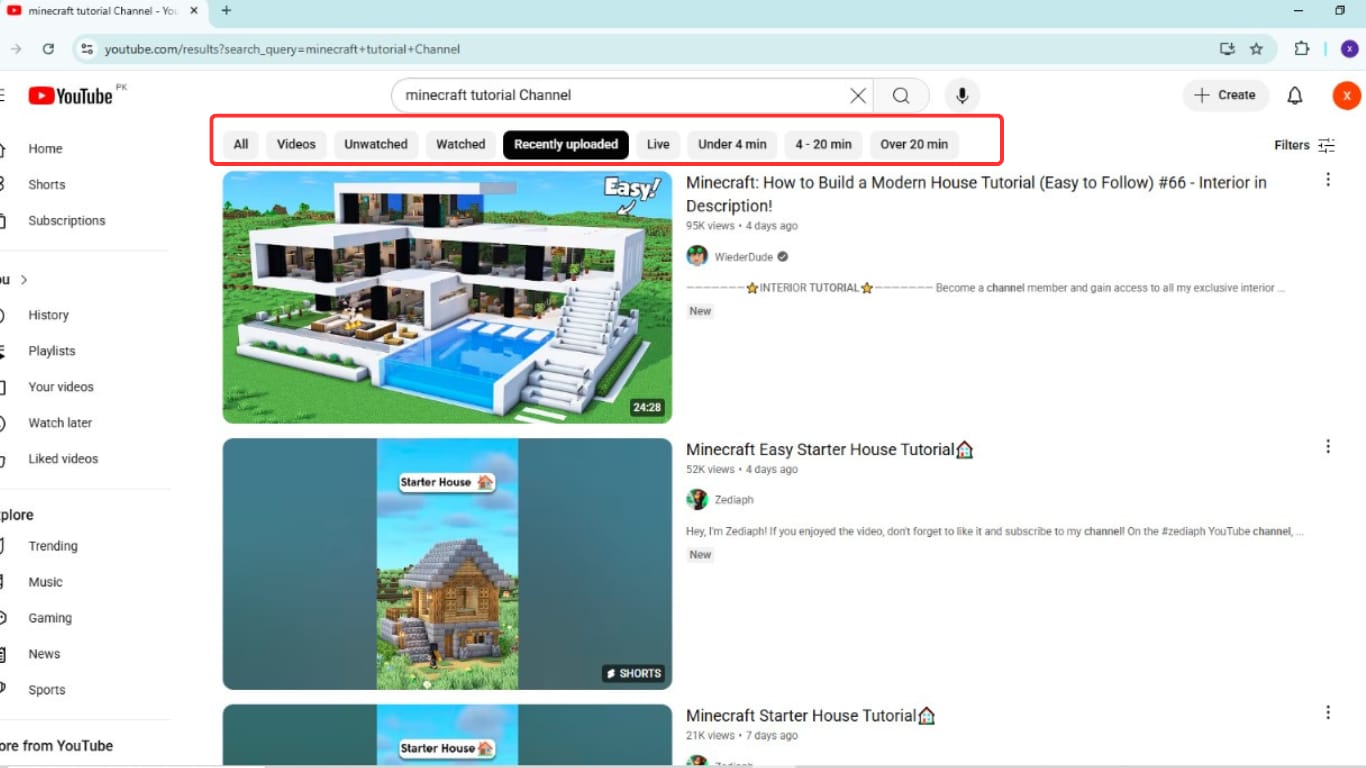The image size is (1366, 768).
Task: Click the WiederDude channel avatar
Action: (697, 256)
